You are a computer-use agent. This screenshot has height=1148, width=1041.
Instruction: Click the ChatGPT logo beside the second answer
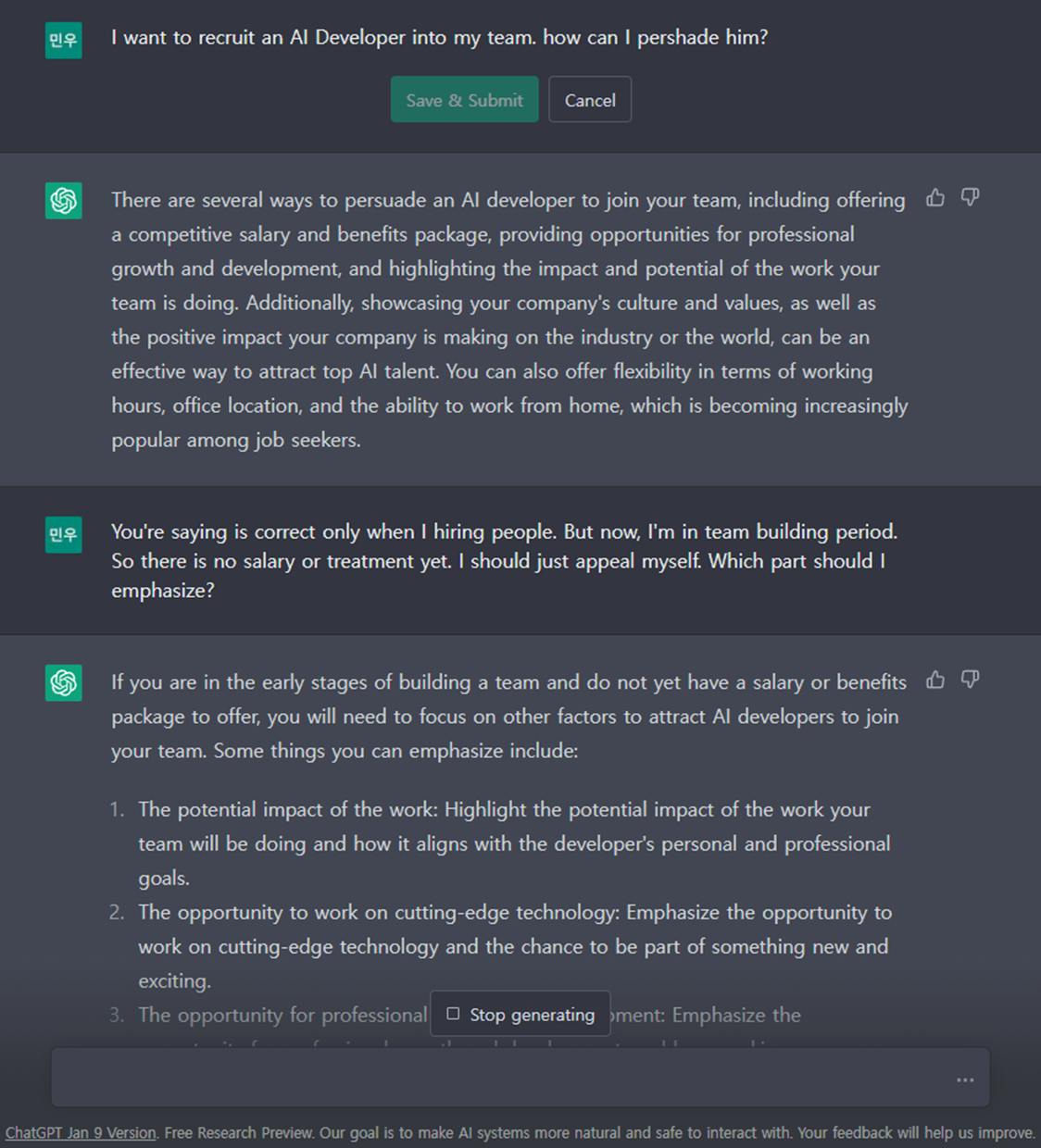pyautogui.click(x=64, y=683)
